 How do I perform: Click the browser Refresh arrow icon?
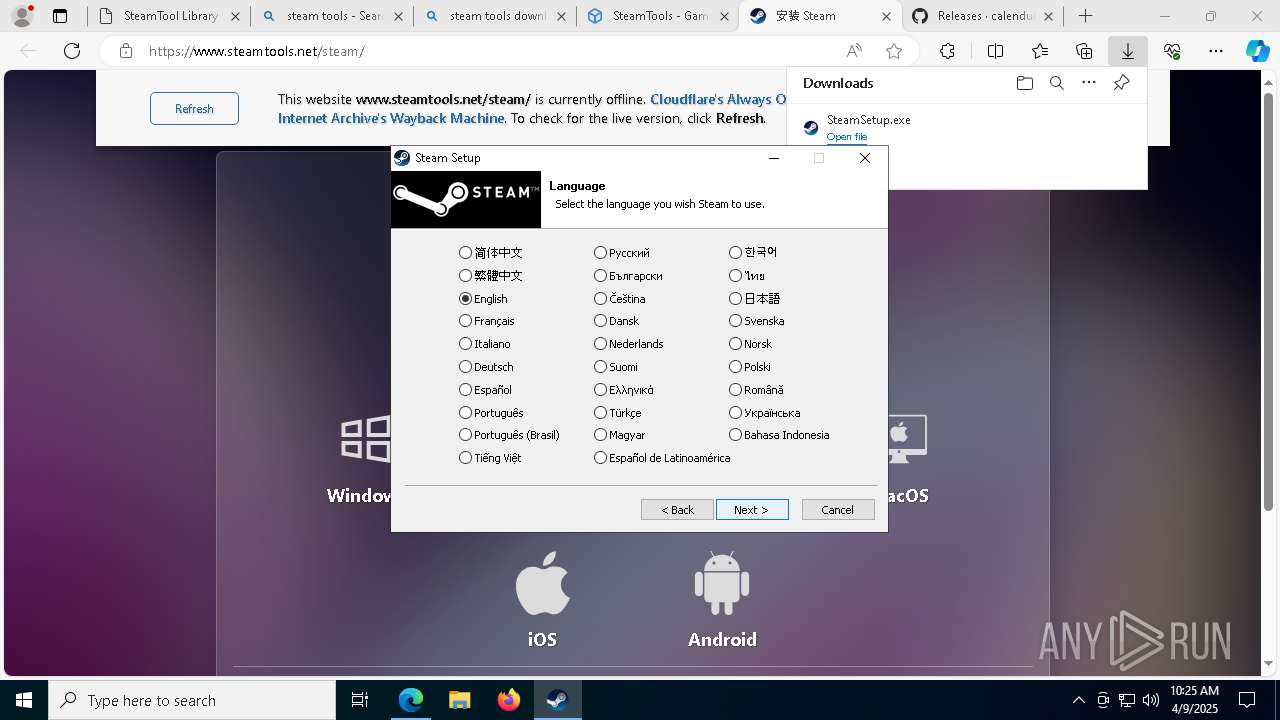coord(72,51)
